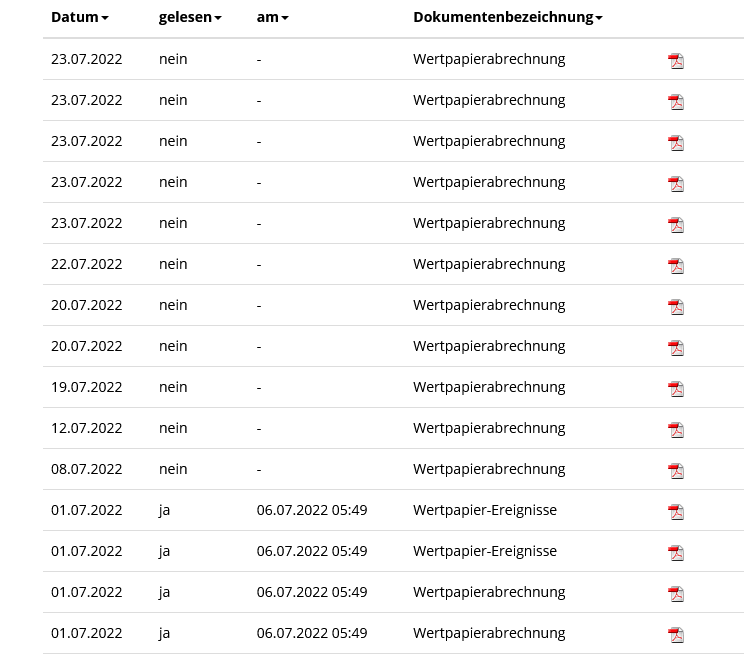The width and height of the screenshot is (744, 656).
Task: Open PDF of first 23.07.2022 document
Action: [676, 60]
